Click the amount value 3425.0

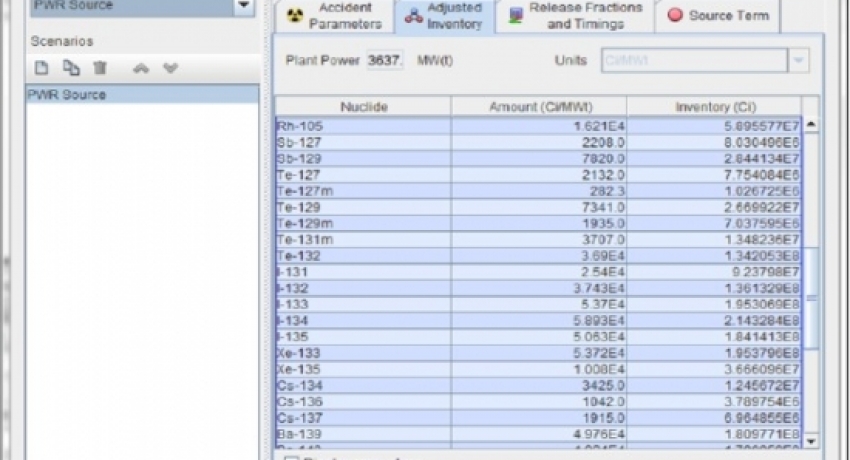pyautogui.click(x=603, y=386)
